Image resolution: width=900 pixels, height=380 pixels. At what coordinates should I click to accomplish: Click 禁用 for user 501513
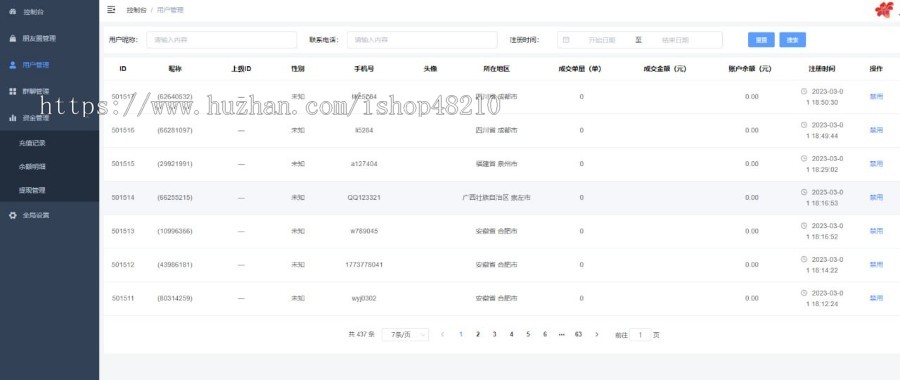click(x=876, y=231)
